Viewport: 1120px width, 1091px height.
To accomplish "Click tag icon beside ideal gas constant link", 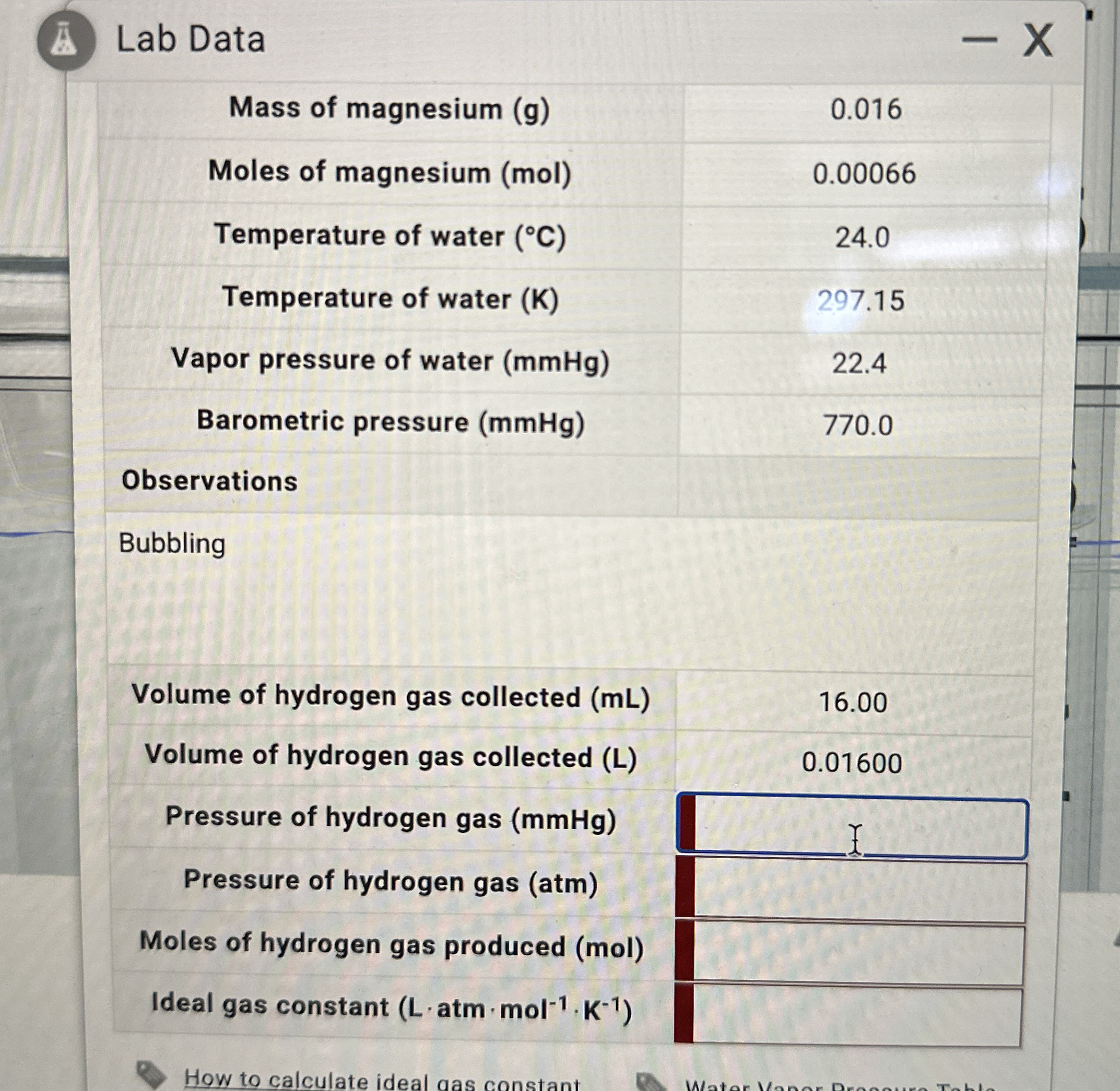I will point(151,1075).
